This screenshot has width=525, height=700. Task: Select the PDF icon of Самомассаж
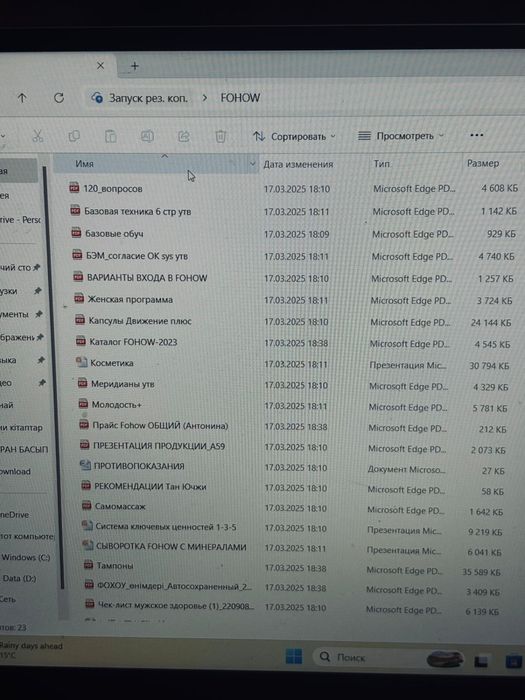86,506
